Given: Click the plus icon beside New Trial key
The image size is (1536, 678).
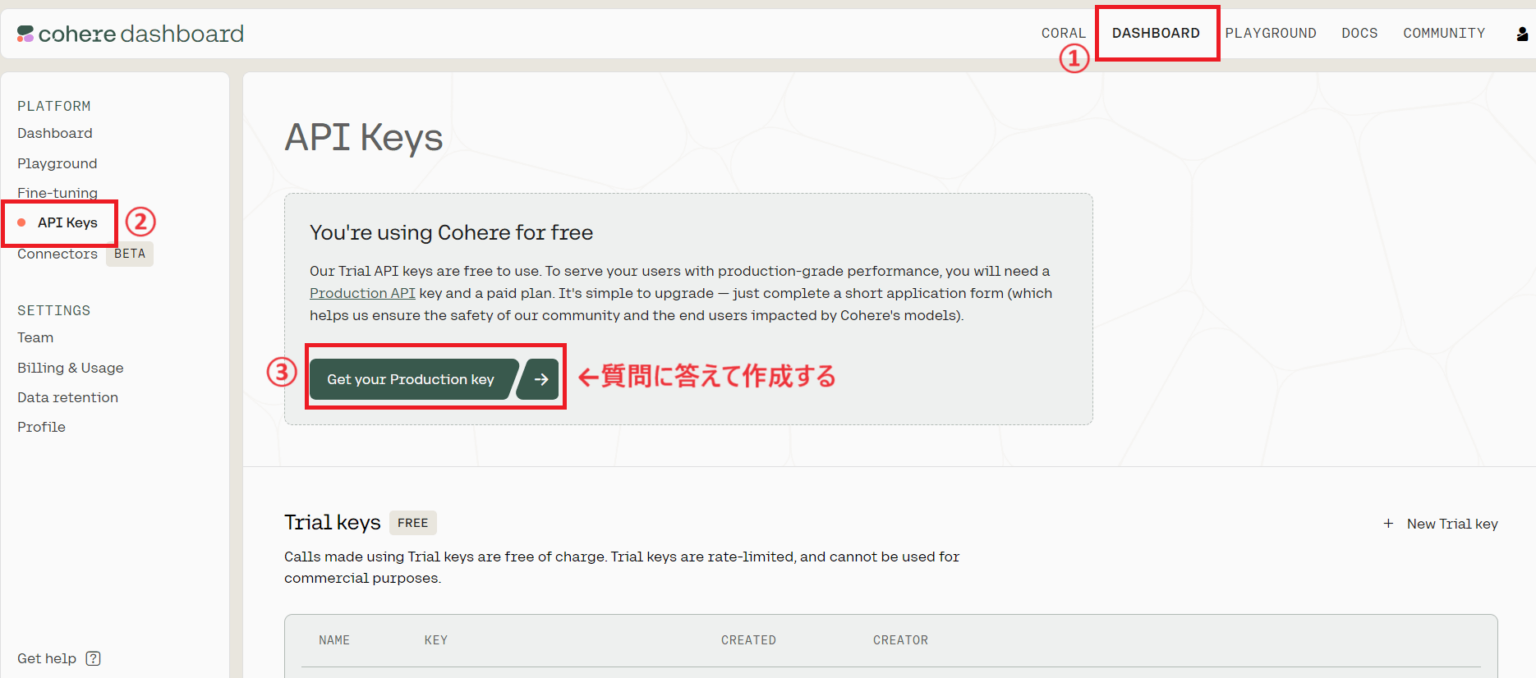Looking at the screenshot, I should pos(1389,523).
